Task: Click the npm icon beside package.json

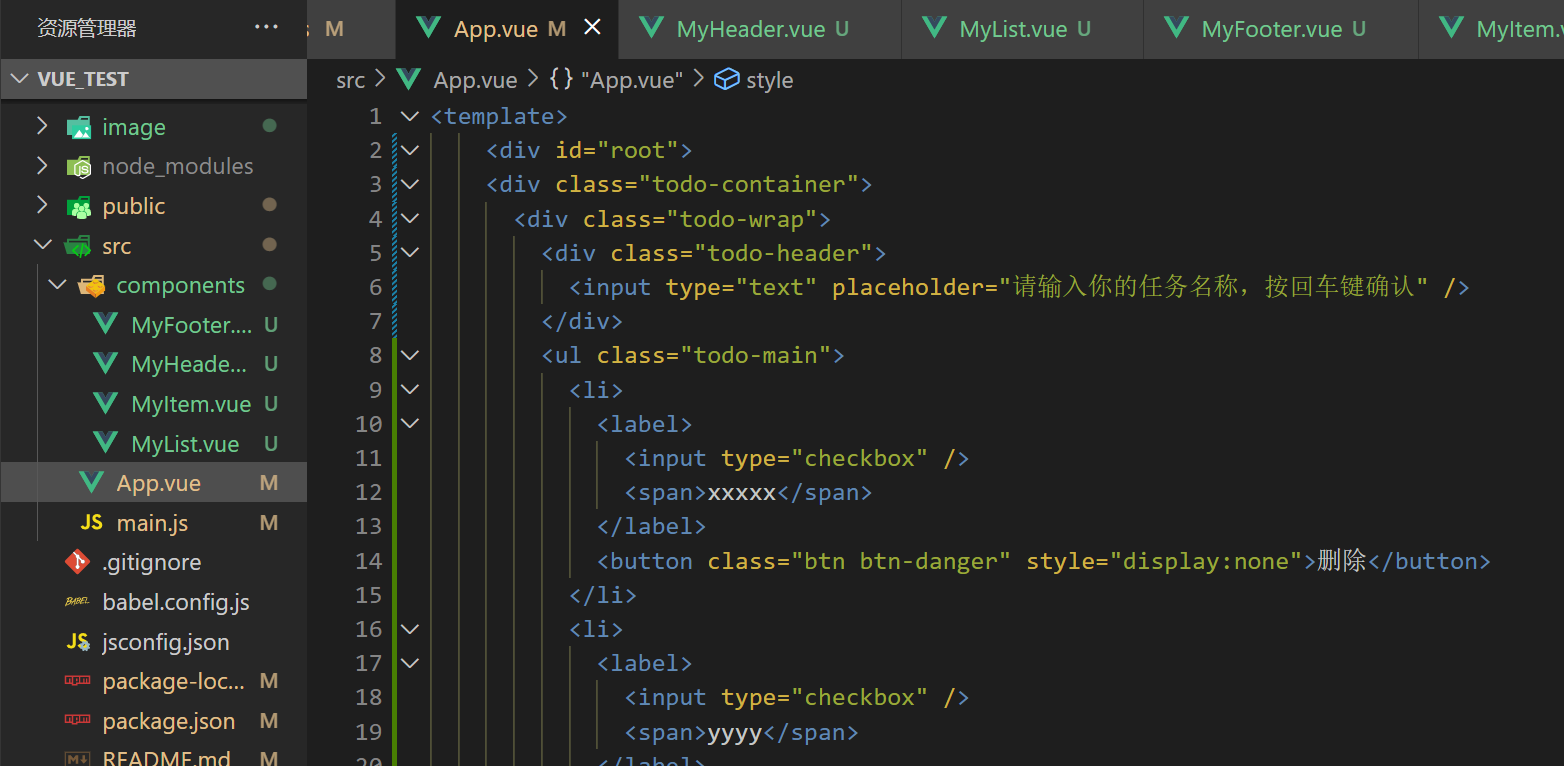Action: [x=77, y=721]
